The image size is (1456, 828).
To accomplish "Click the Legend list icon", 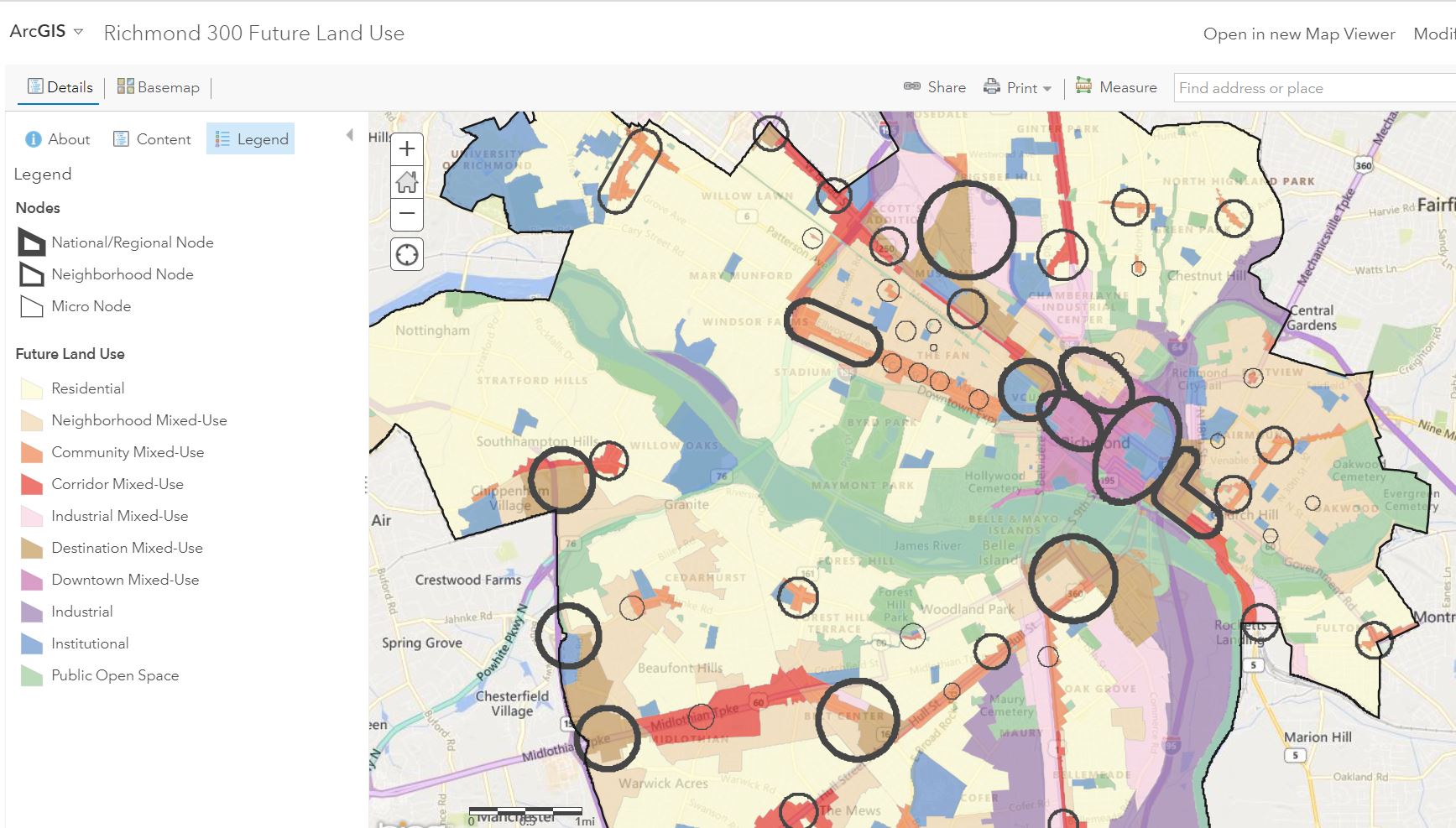I will (x=222, y=139).
